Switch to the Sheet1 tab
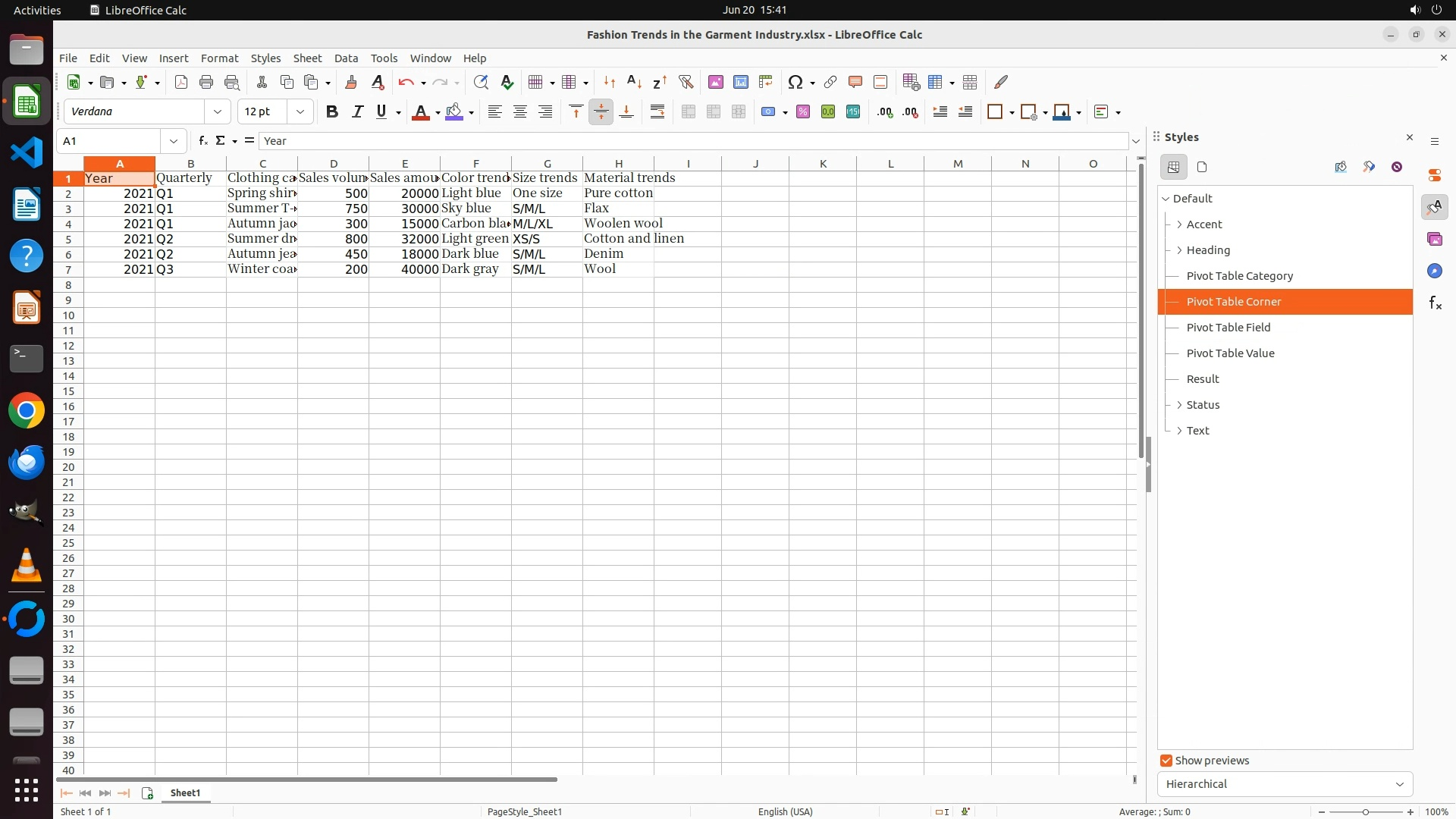The width and height of the screenshot is (1456, 819). click(x=185, y=793)
